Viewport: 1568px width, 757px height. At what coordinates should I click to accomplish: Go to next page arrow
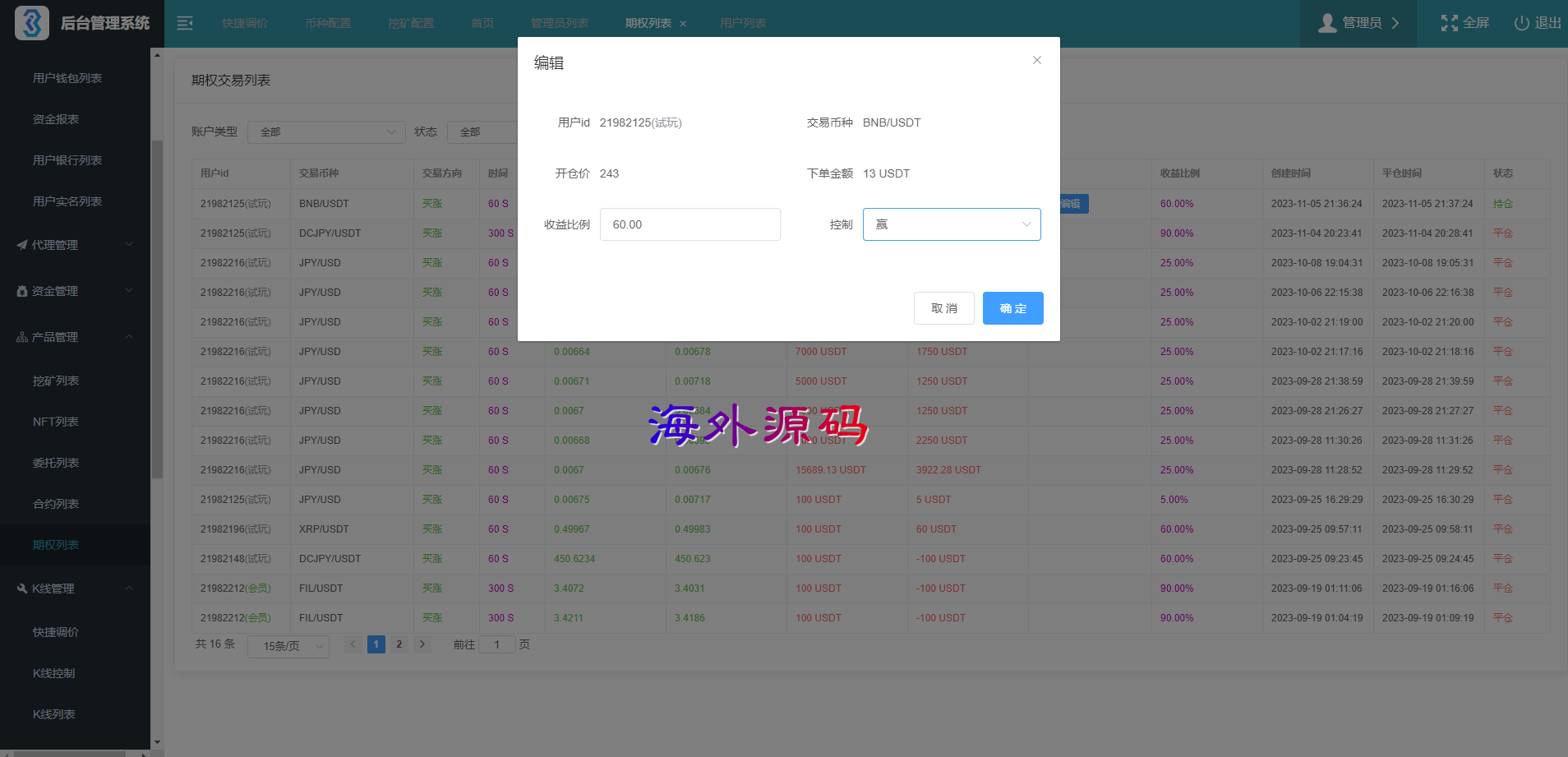[422, 644]
